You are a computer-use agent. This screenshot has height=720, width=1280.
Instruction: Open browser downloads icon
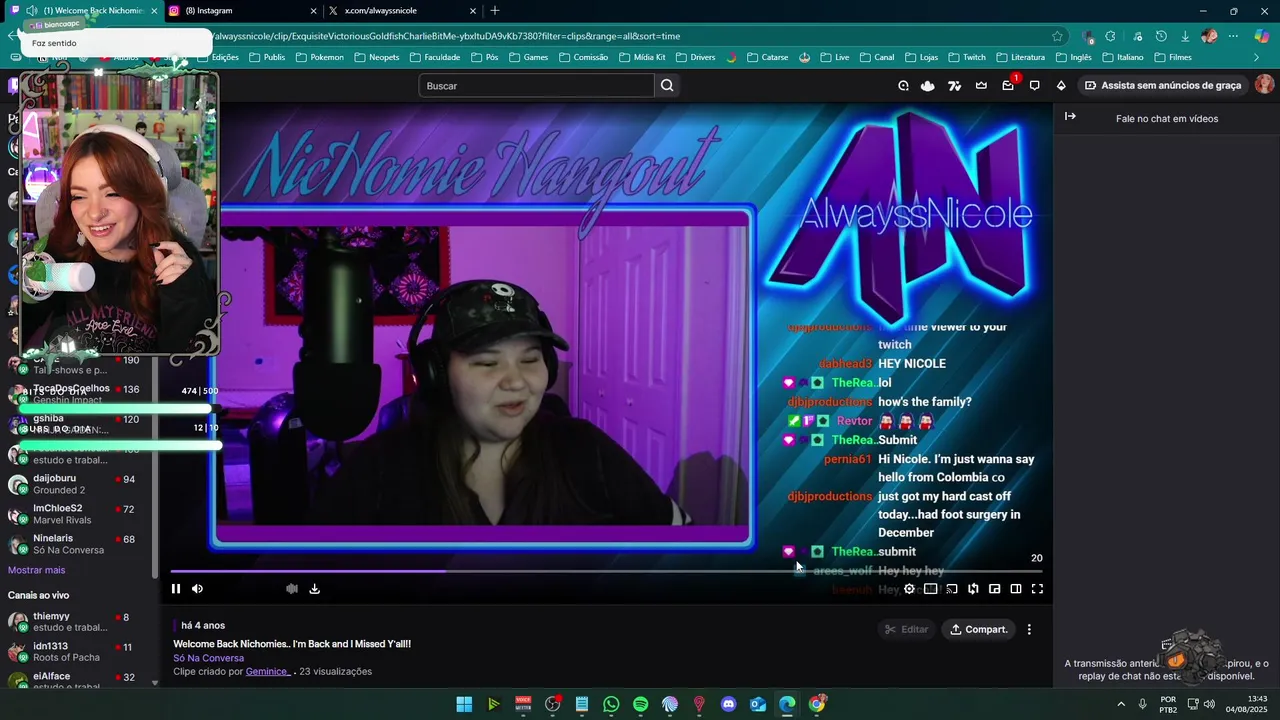[x=1185, y=36]
